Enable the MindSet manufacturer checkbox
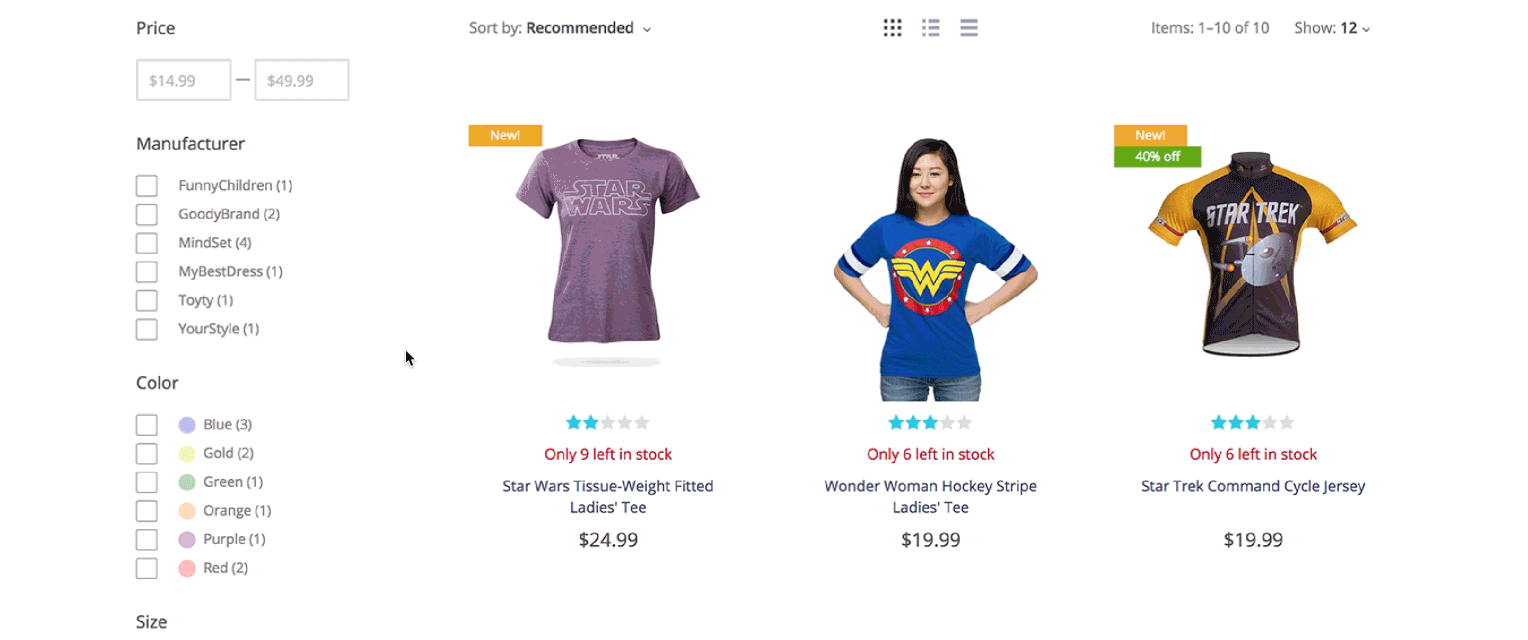The width and height of the screenshot is (1528, 640). pos(147,243)
